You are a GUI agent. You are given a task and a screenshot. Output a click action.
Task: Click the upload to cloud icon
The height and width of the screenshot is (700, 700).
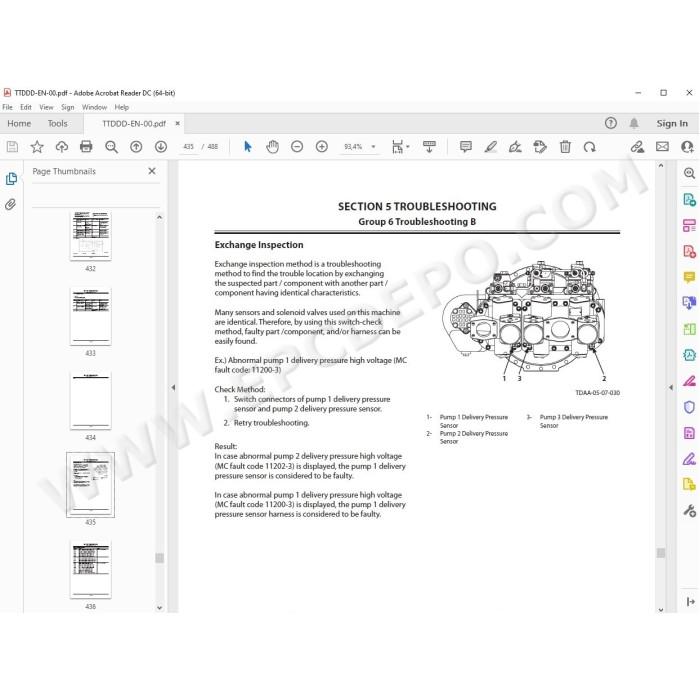(x=62, y=146)
